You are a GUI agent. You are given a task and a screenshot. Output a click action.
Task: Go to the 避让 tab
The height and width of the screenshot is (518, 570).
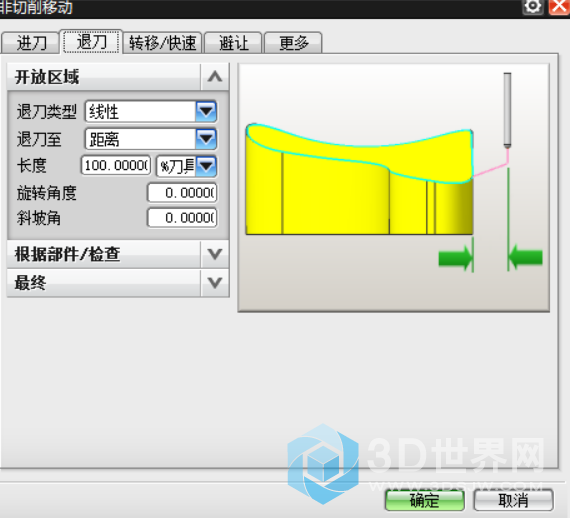tap(233, 43)
